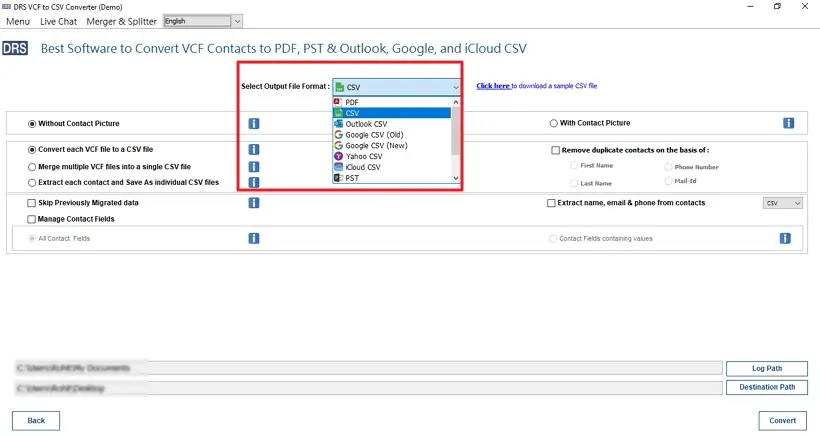Click info icon beside Contact Fields containing values

point(785,238)
